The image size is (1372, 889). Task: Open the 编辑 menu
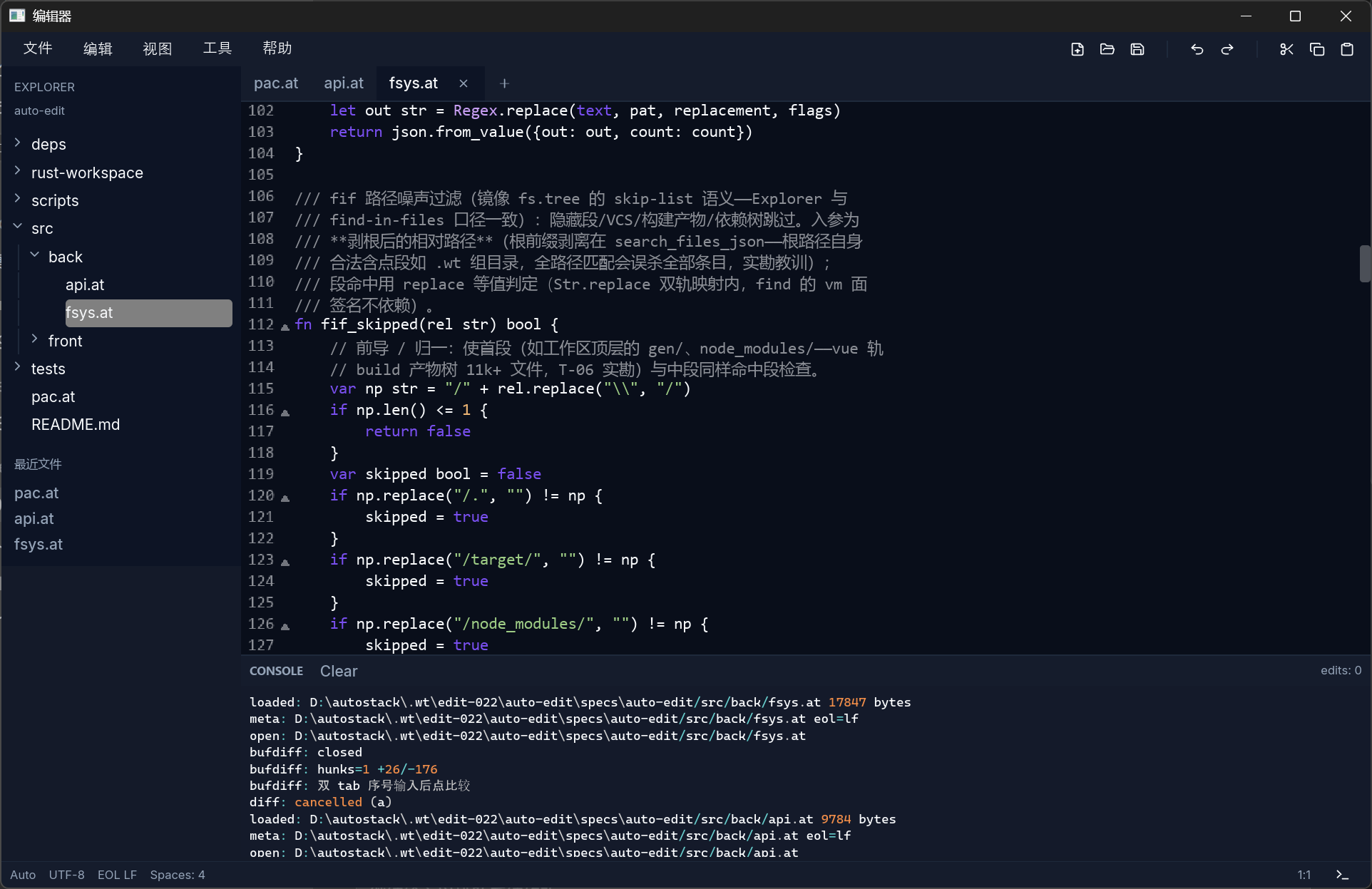98,48
